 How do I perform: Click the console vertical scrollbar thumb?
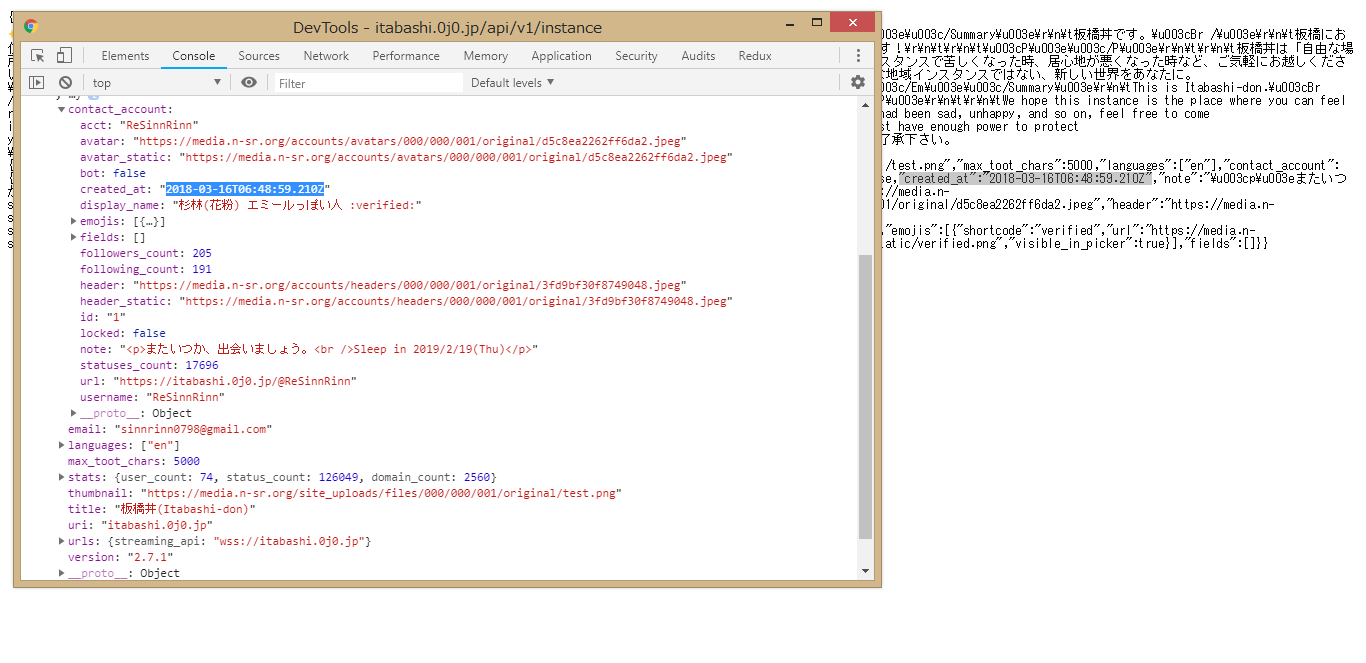[x=866, y=396]
